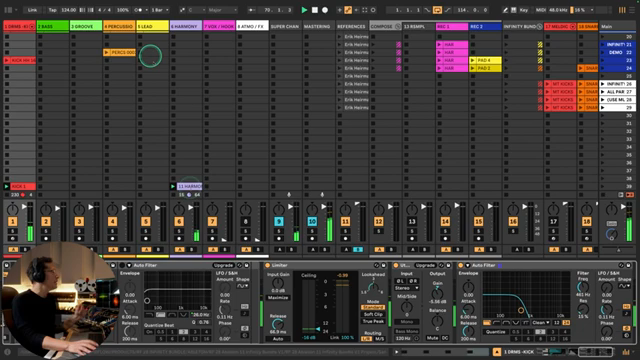Toggle the Key map mode button
The height and width of the screenshot is (360, 640).
click(524, 10)
